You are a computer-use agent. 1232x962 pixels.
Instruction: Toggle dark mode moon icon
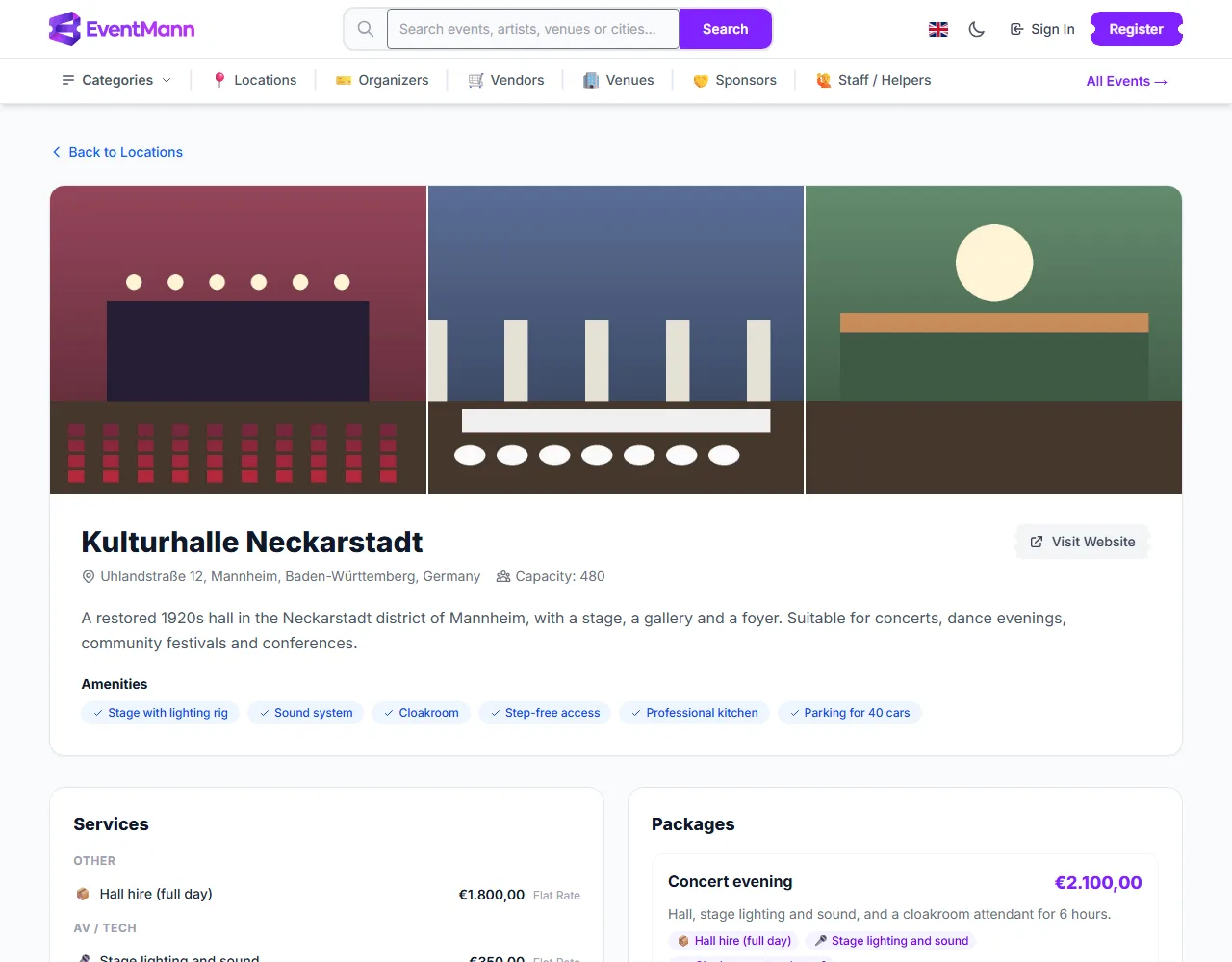pyautogui.click(x=977, y=29)
